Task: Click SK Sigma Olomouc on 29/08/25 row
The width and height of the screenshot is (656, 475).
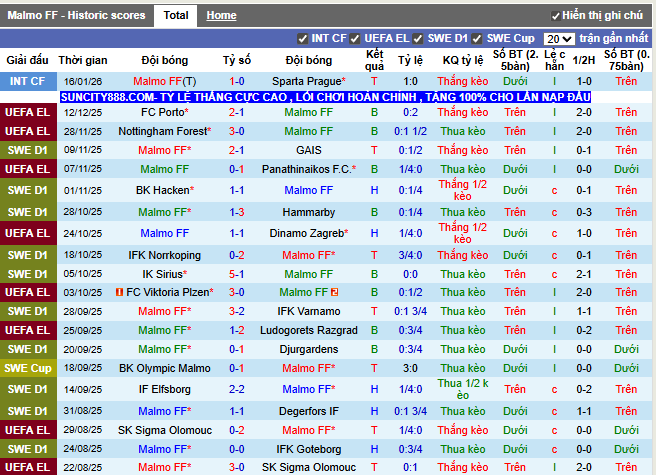Action: [164, 430]
